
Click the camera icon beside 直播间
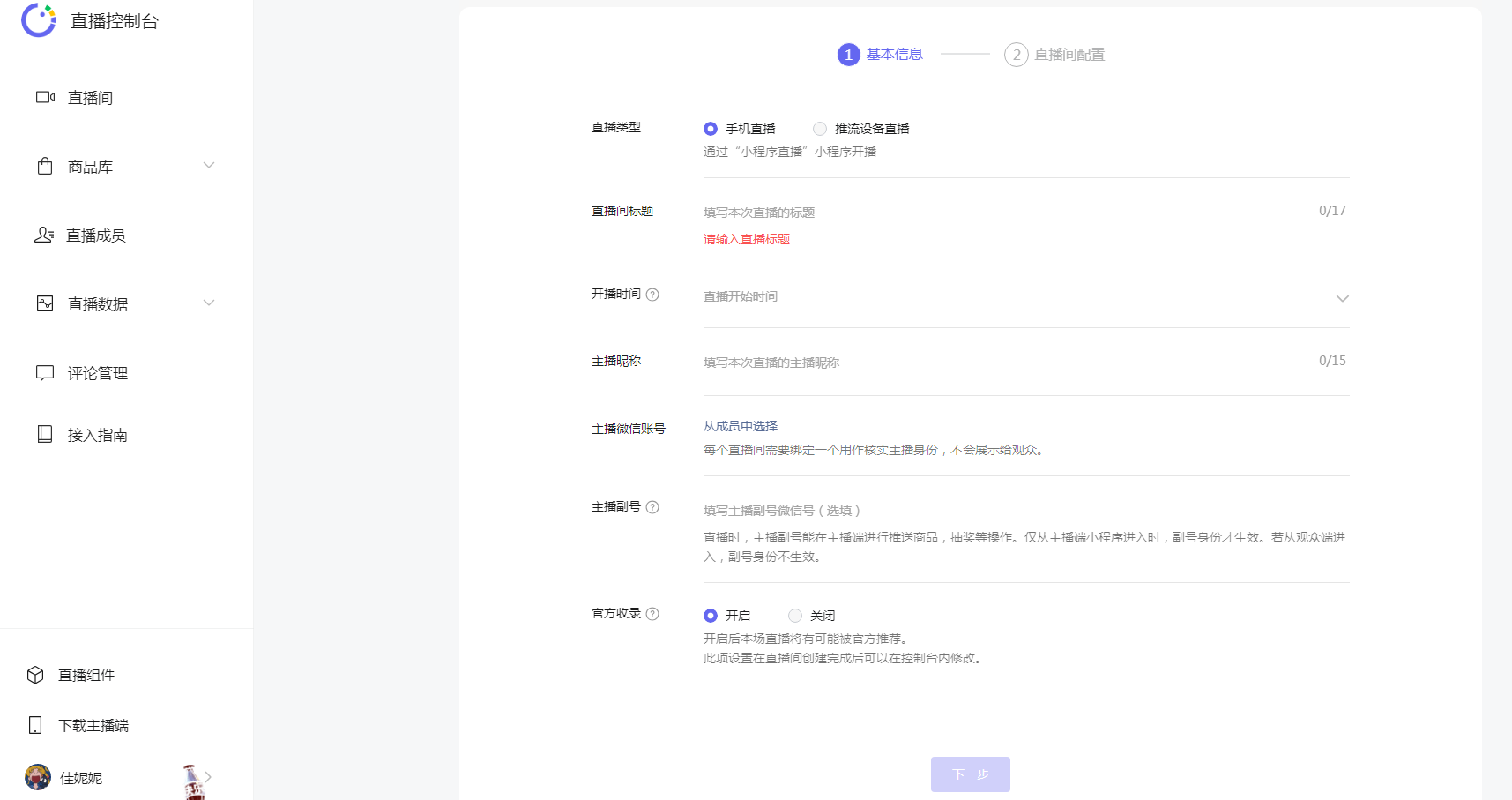pos(45,97)
